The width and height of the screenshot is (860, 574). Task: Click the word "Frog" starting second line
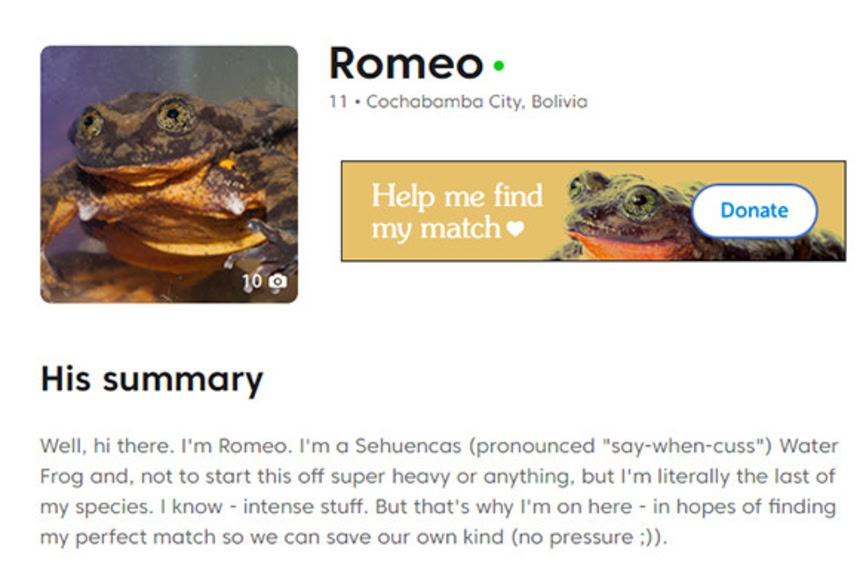[x=60, y=476]
